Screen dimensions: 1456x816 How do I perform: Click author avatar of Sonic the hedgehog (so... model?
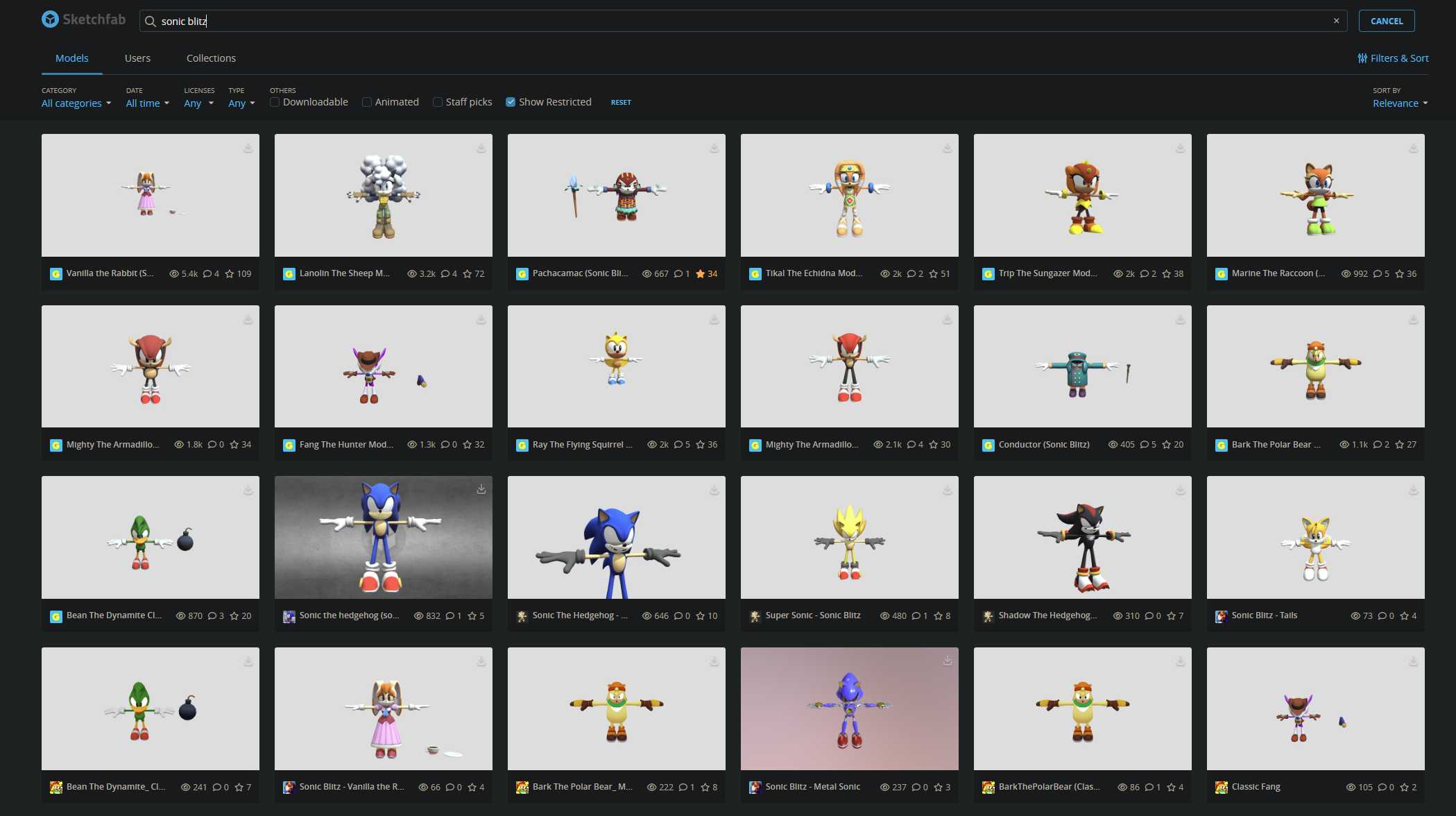pyautogui.click(x=289, y=616)
